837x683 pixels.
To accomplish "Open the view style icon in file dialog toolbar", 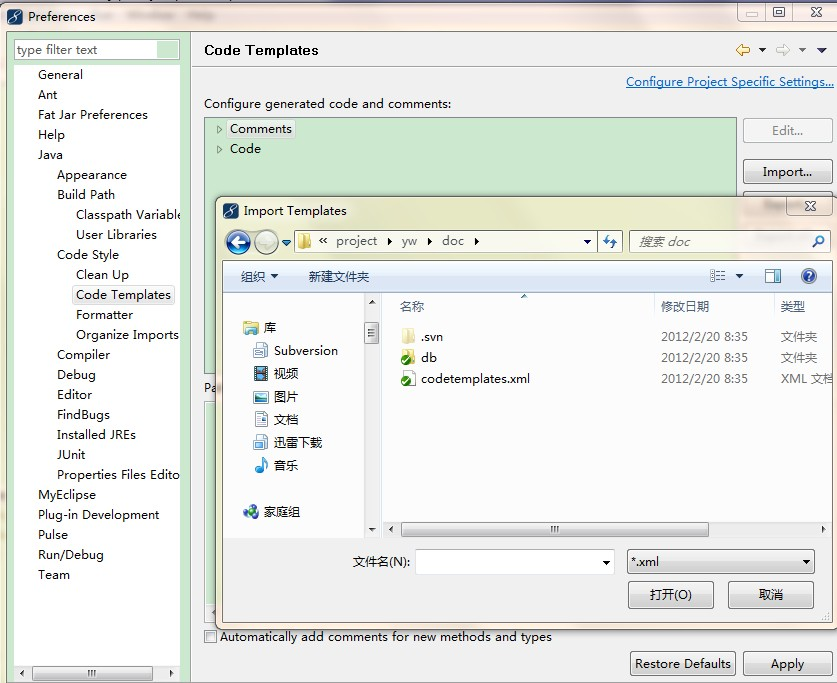I will tap(717, 276).
